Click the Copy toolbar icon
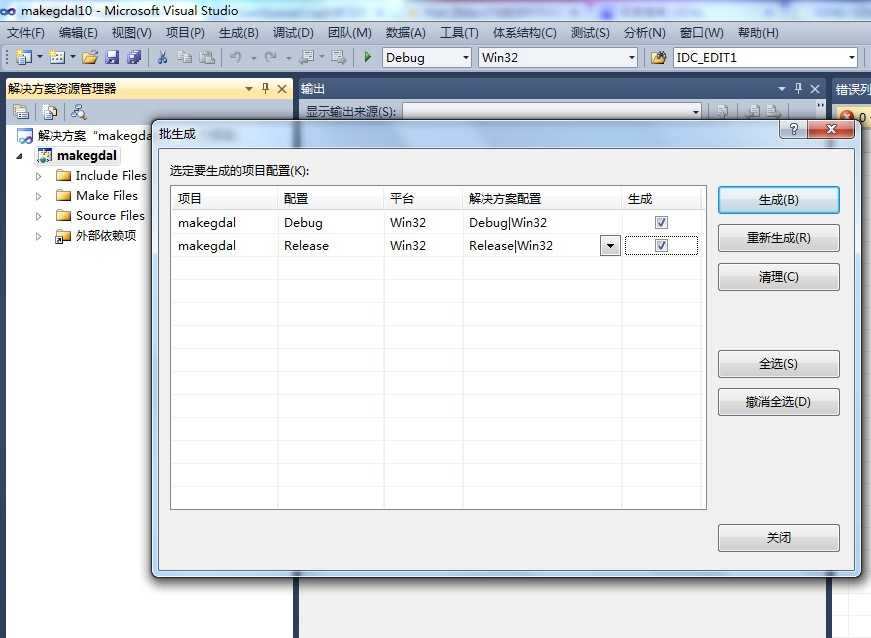The width and height of the screenshot is (871, 638). (184, 57)
